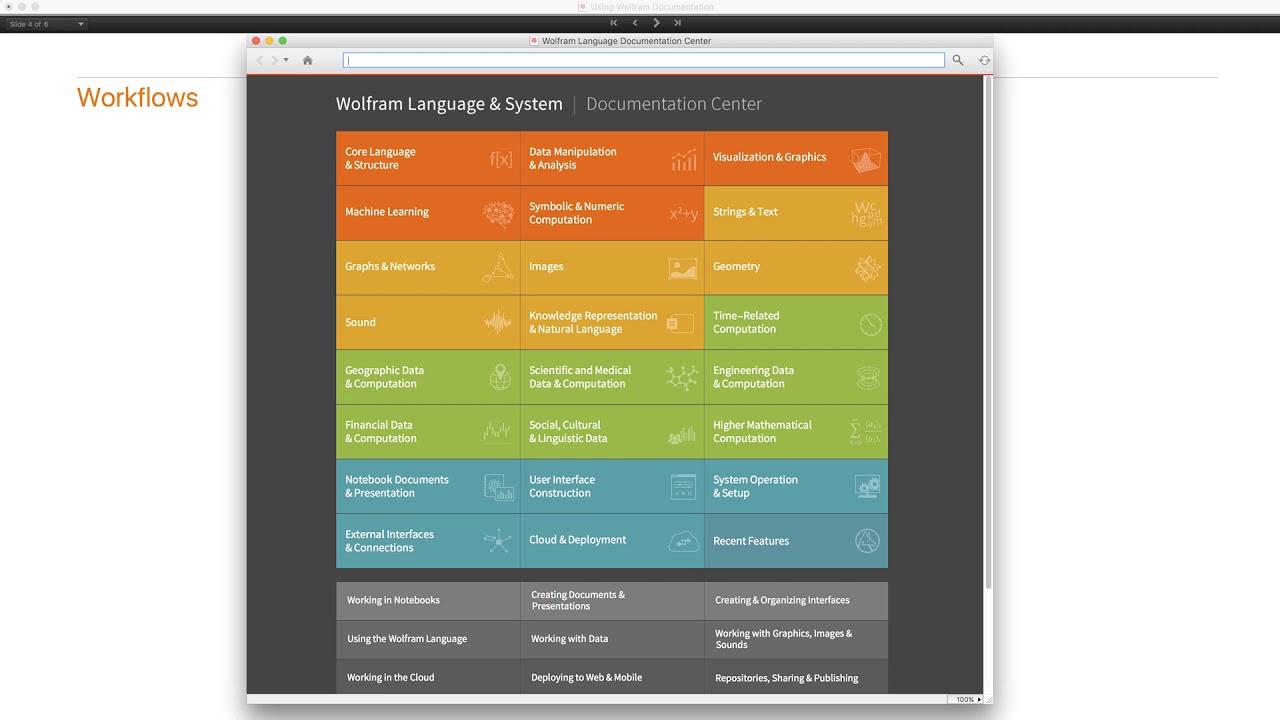Go to documentation home page

(x=307, y=60)
